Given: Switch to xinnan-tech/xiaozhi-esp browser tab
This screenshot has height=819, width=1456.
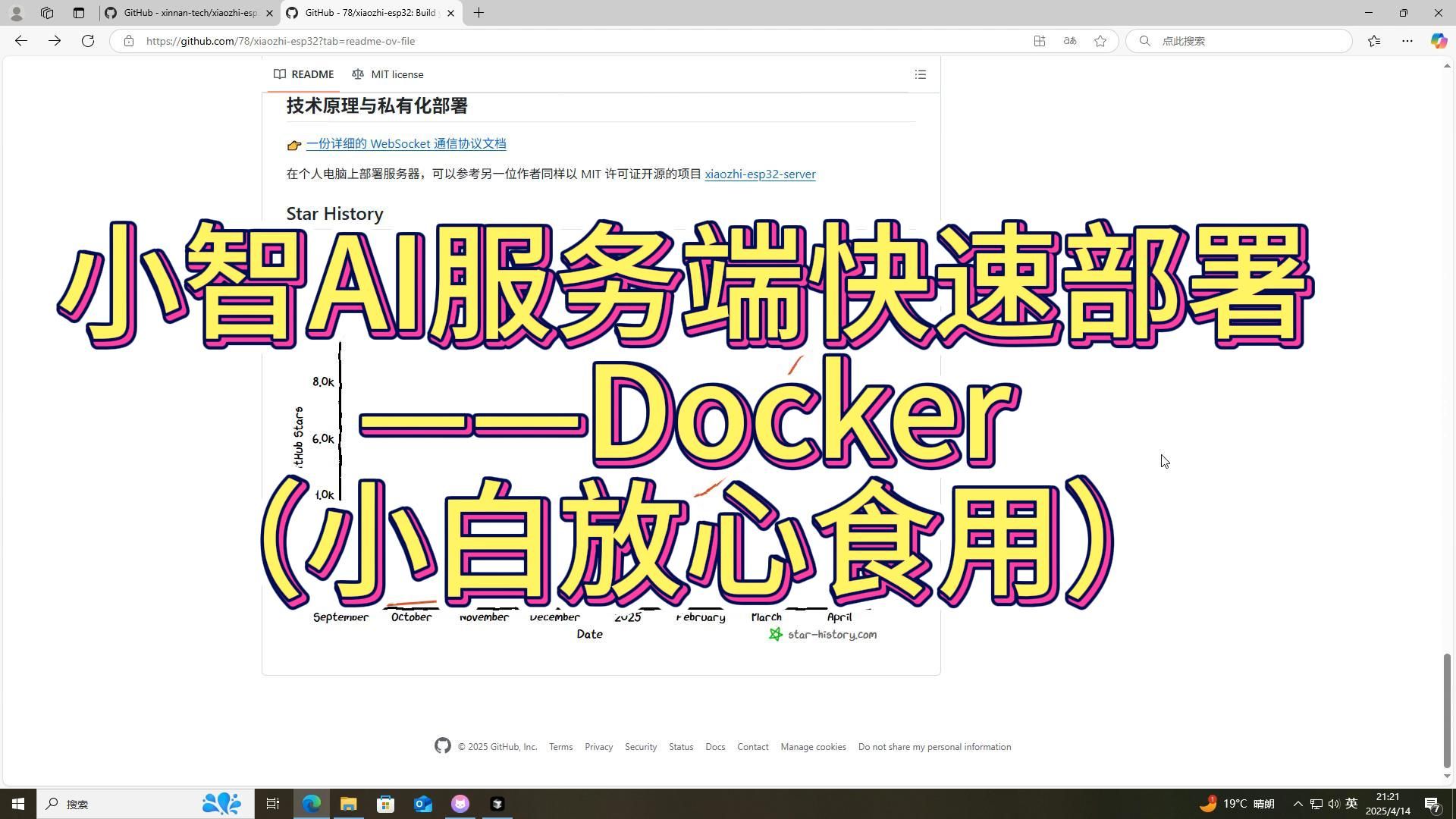Looking at the screenshot, I should (190, 13).
